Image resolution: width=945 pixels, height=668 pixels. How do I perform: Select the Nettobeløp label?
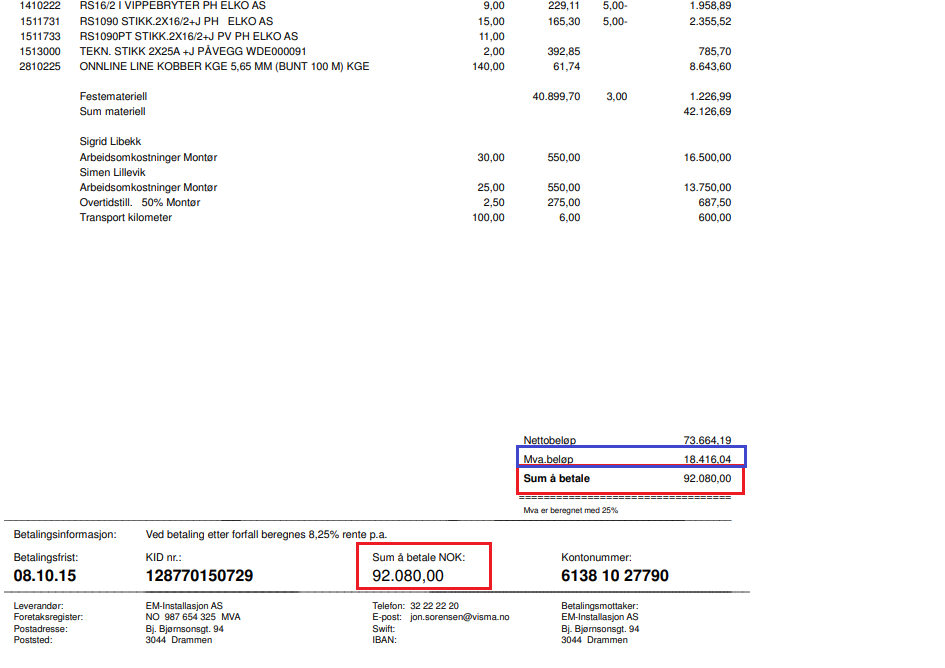(550, 440)
